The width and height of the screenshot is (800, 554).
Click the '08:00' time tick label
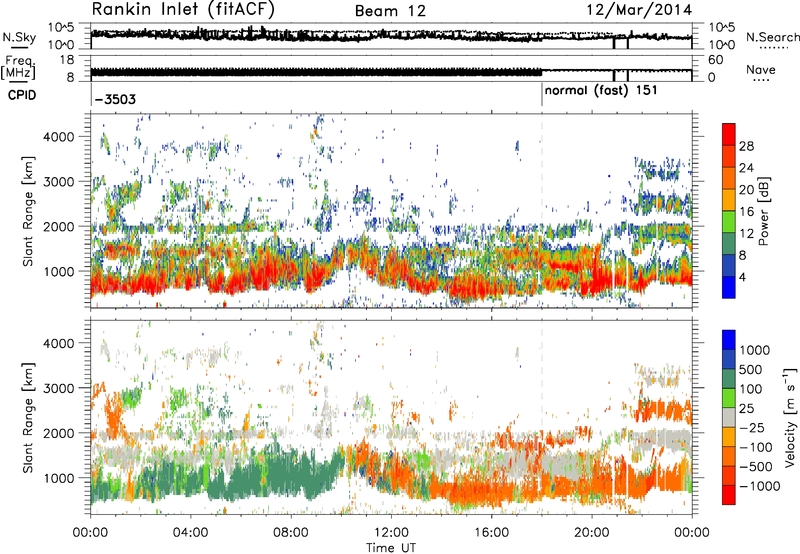click(291, 533)
